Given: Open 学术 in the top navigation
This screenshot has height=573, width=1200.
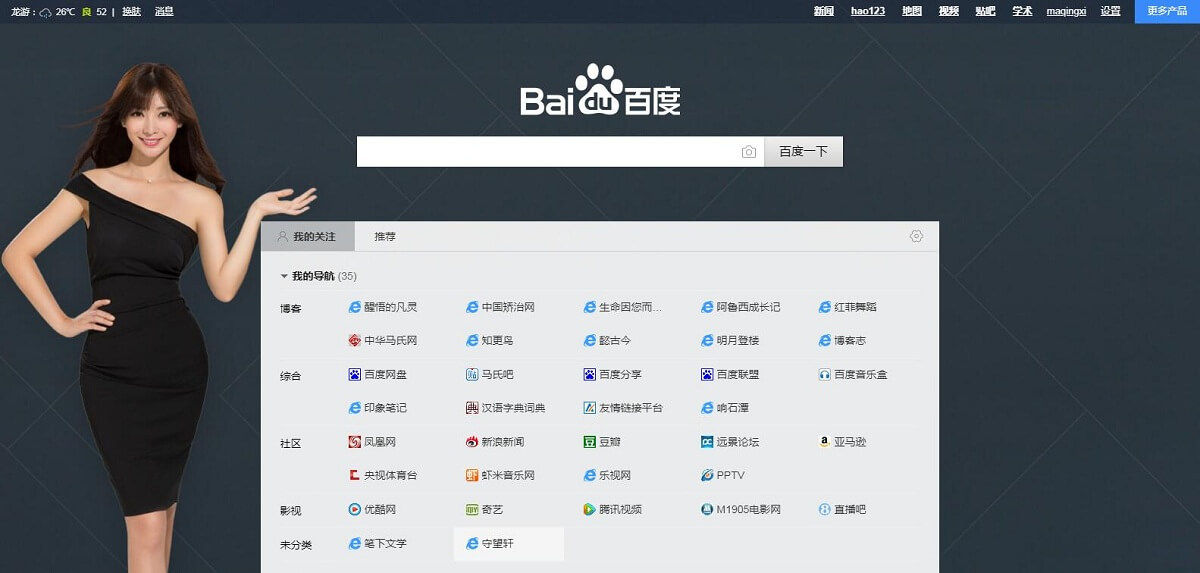Looking at the screenshot, I should pyautogui.click(x=1022, y=12).
